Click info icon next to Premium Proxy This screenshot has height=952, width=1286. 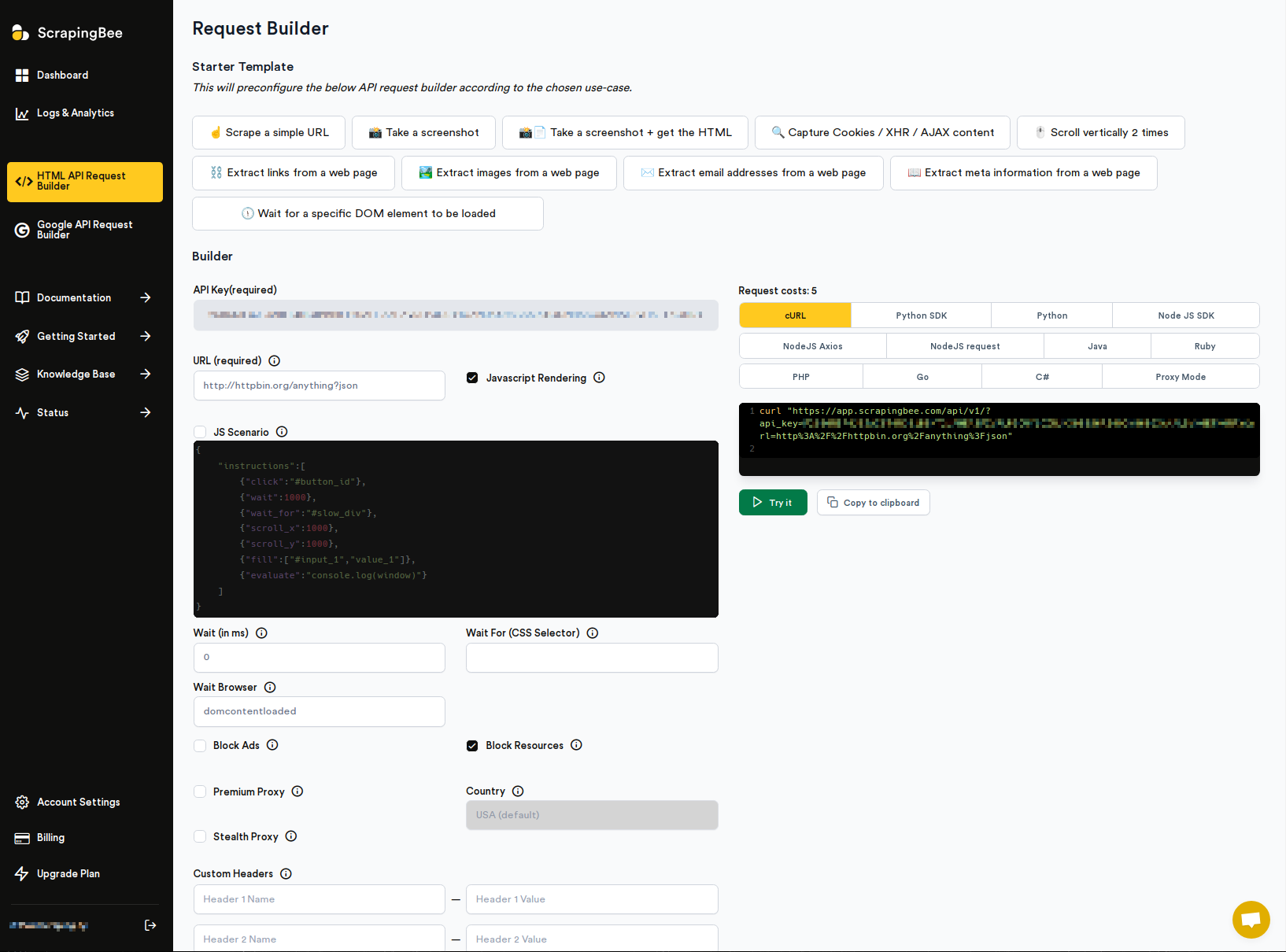point(297,791)
